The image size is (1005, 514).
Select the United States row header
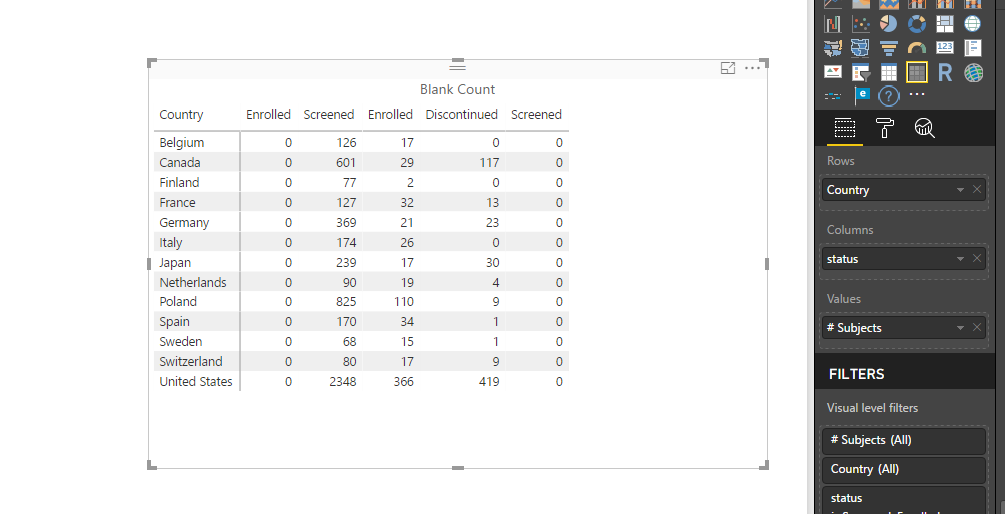(196, 381)
